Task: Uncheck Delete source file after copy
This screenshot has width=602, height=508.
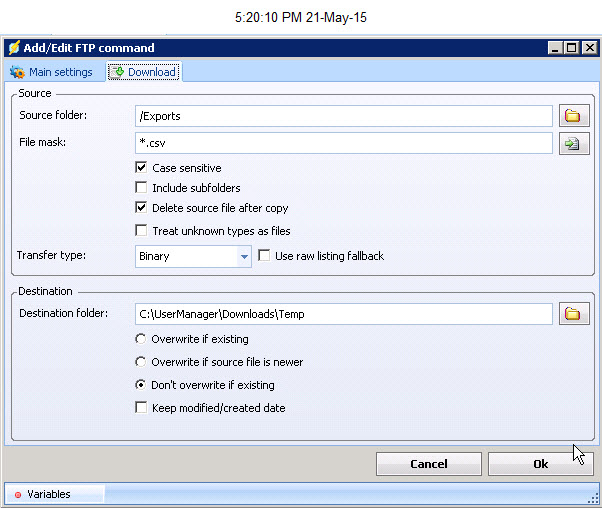Action: (141, 208)
